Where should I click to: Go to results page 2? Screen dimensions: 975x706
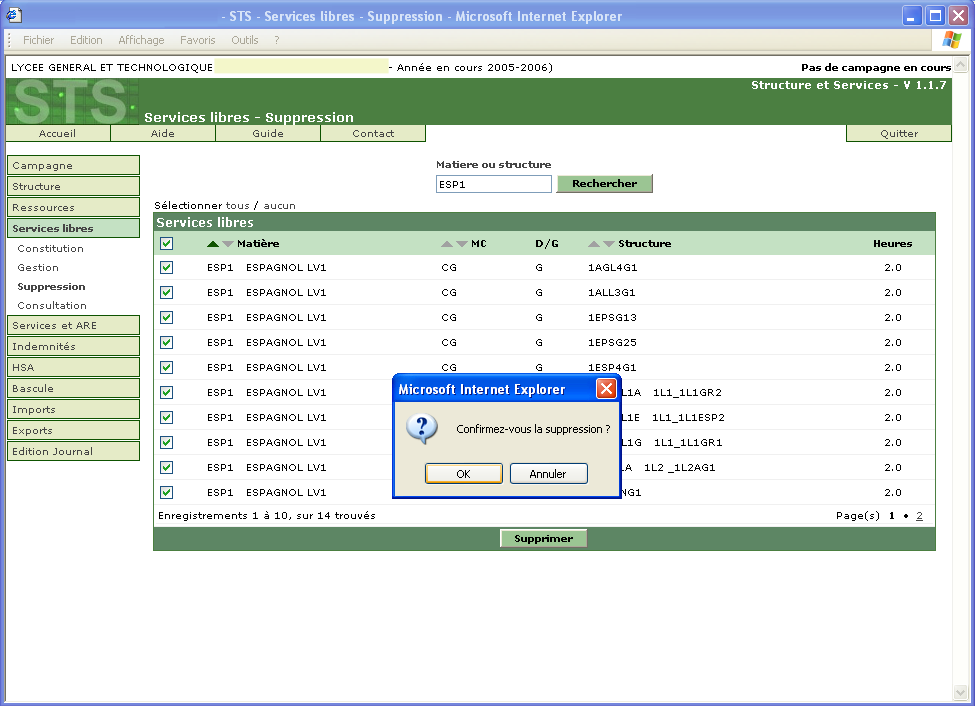[919, 516]
